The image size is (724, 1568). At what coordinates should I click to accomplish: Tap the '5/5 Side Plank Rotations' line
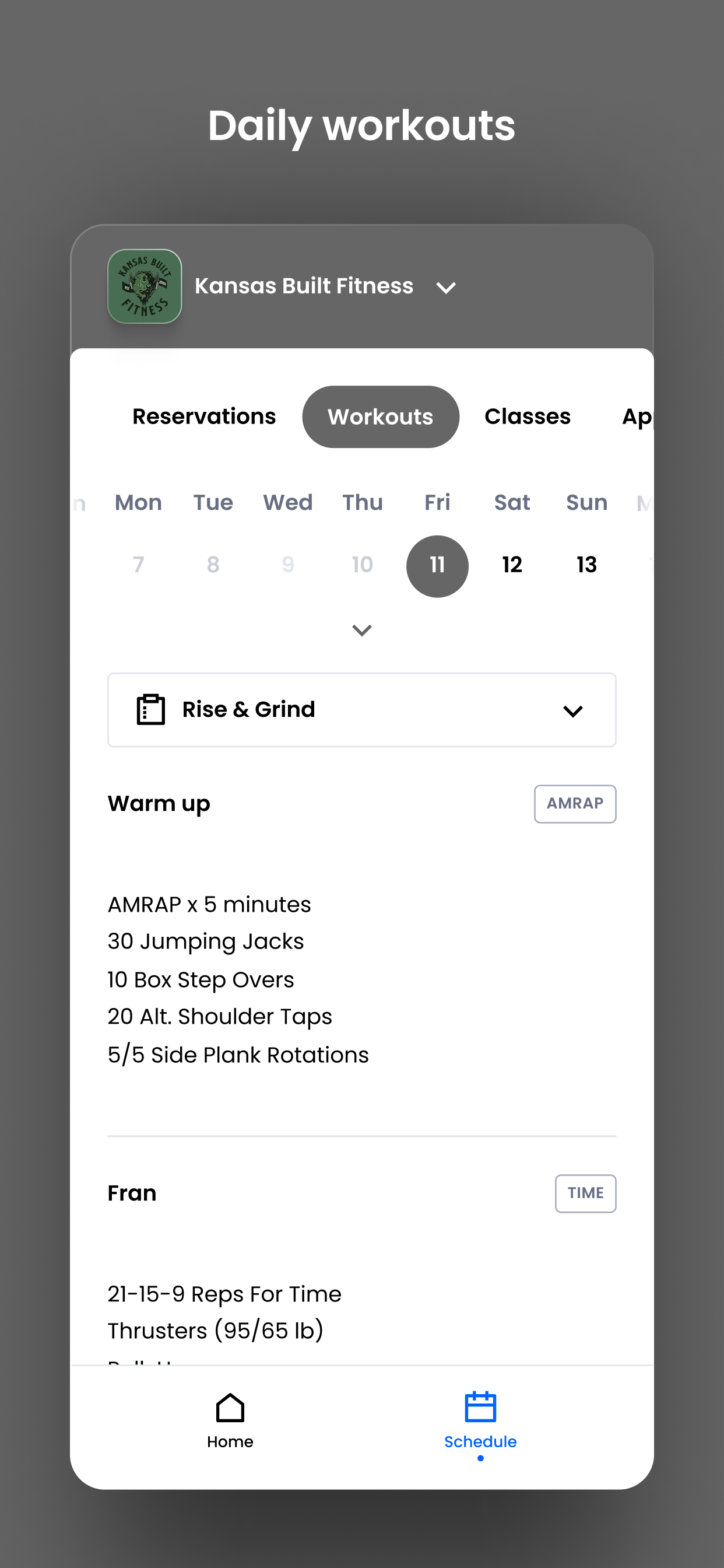click(238, 1055)
